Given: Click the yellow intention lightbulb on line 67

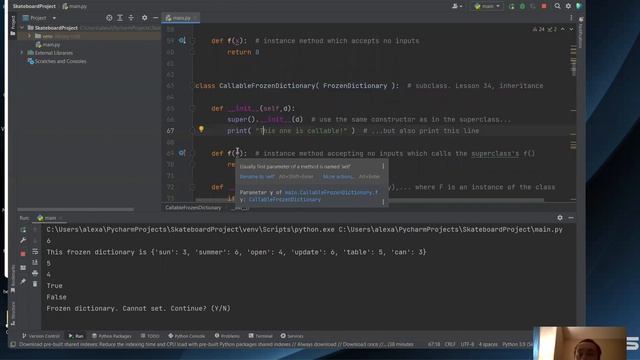Looking at the screenshot, I should tap(201, 129).
